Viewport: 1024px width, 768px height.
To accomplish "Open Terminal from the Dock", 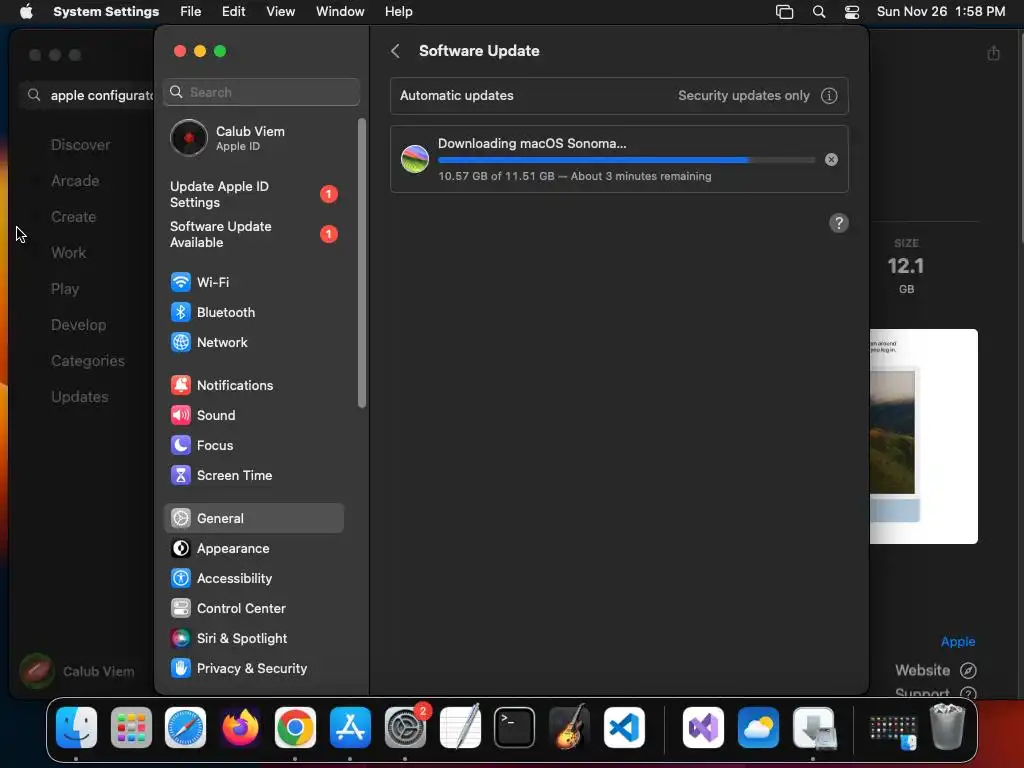I will [x=515, y=728].
